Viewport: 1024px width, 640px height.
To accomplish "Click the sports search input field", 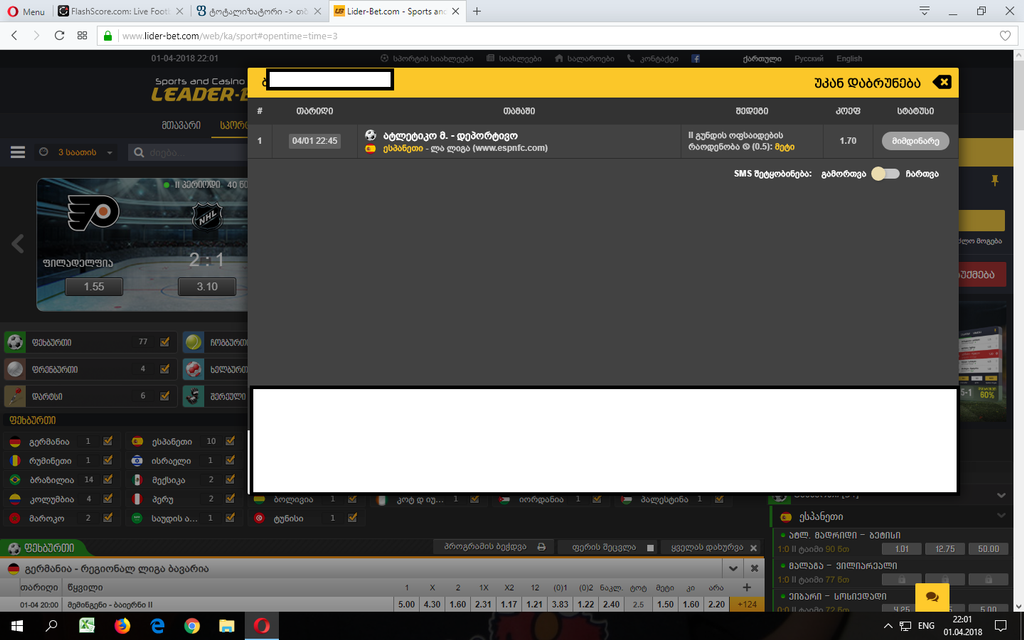I will coord(189,152).
